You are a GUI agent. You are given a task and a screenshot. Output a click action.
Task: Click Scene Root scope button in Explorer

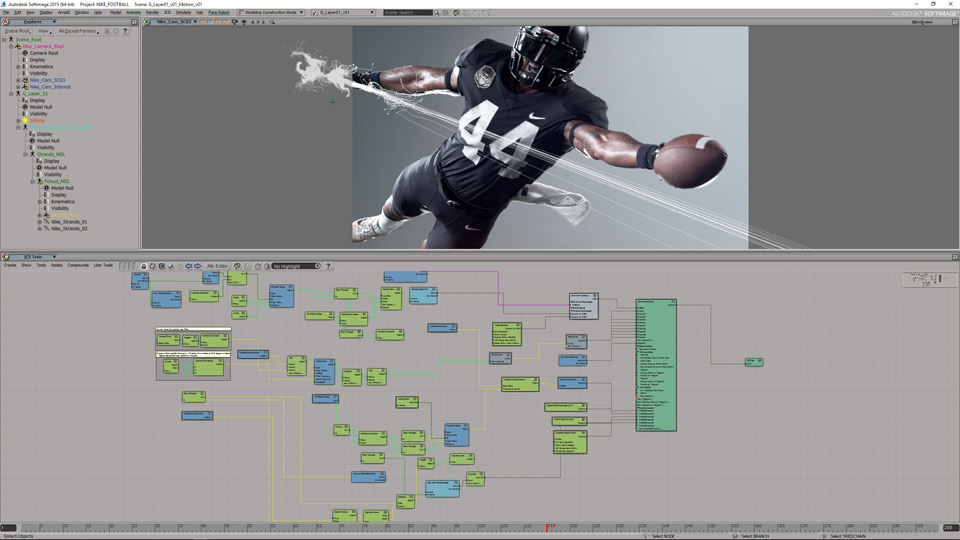17,31
